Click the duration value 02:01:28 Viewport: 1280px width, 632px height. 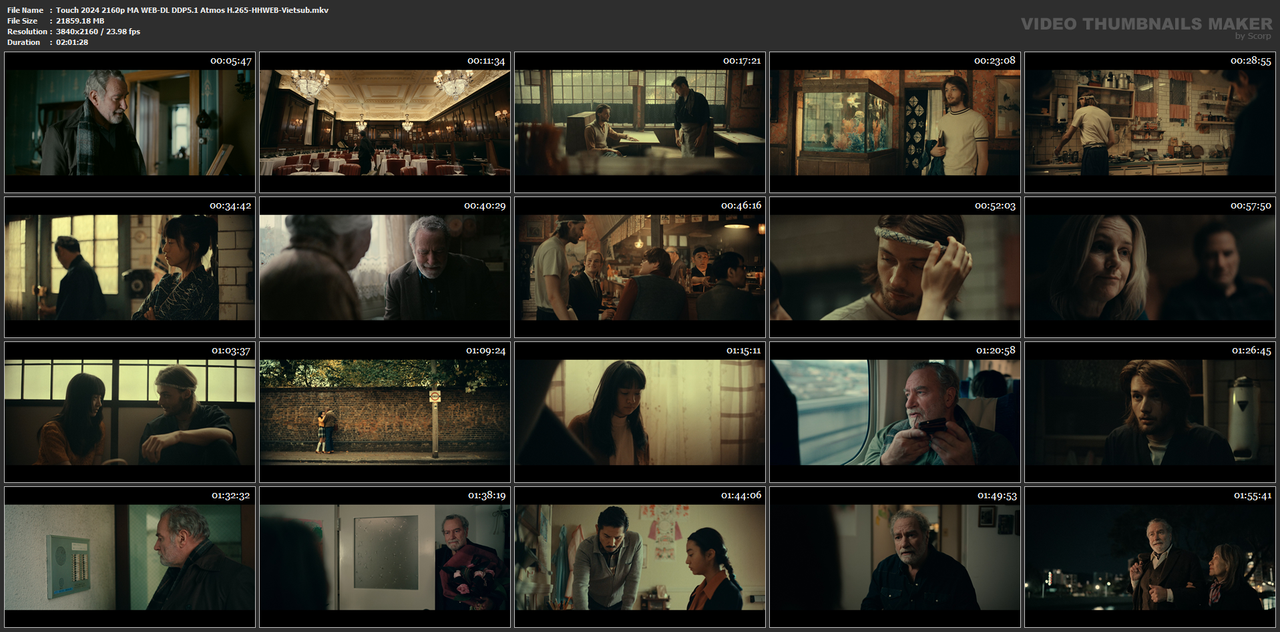click(x=72, y=43)
